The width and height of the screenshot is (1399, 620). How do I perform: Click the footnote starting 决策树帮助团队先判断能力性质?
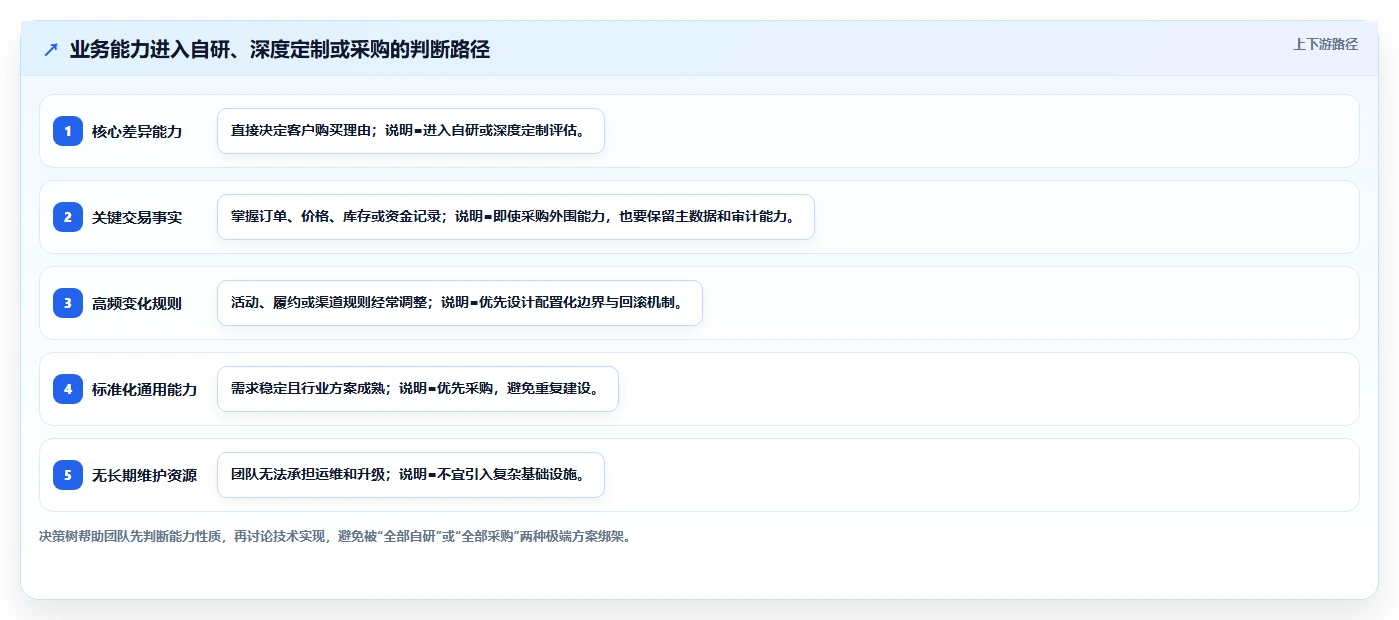tap(334, 536)
